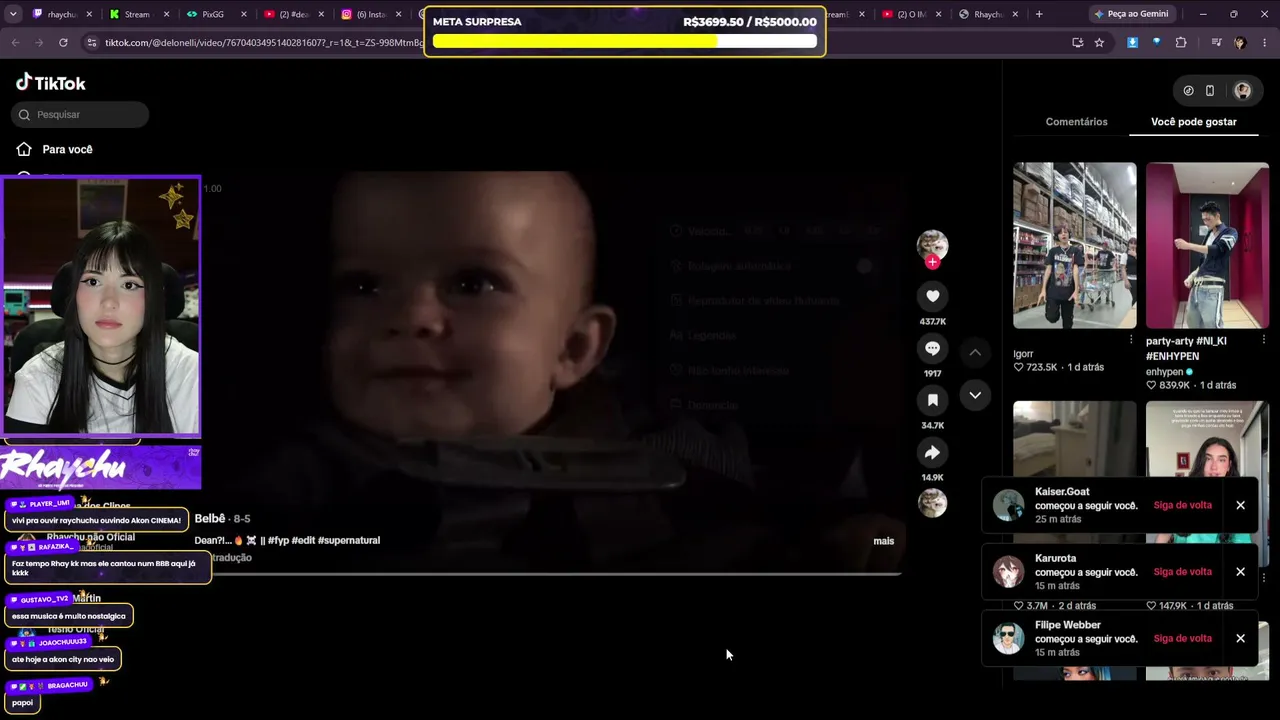Open the Belbê creator name link
Image resolution: width=1280 pixels, height=720 pixels.
pyautogui.click(x=210, y=519)
